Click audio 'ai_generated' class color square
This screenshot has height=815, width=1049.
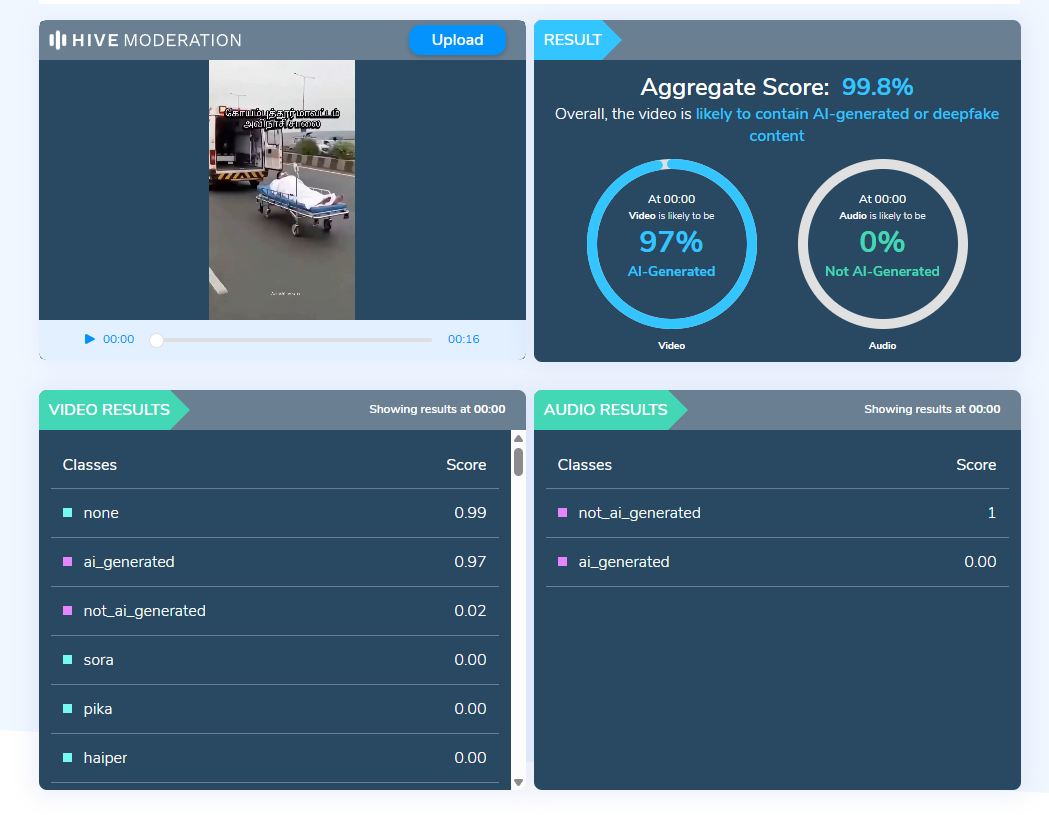pos(562,562)
